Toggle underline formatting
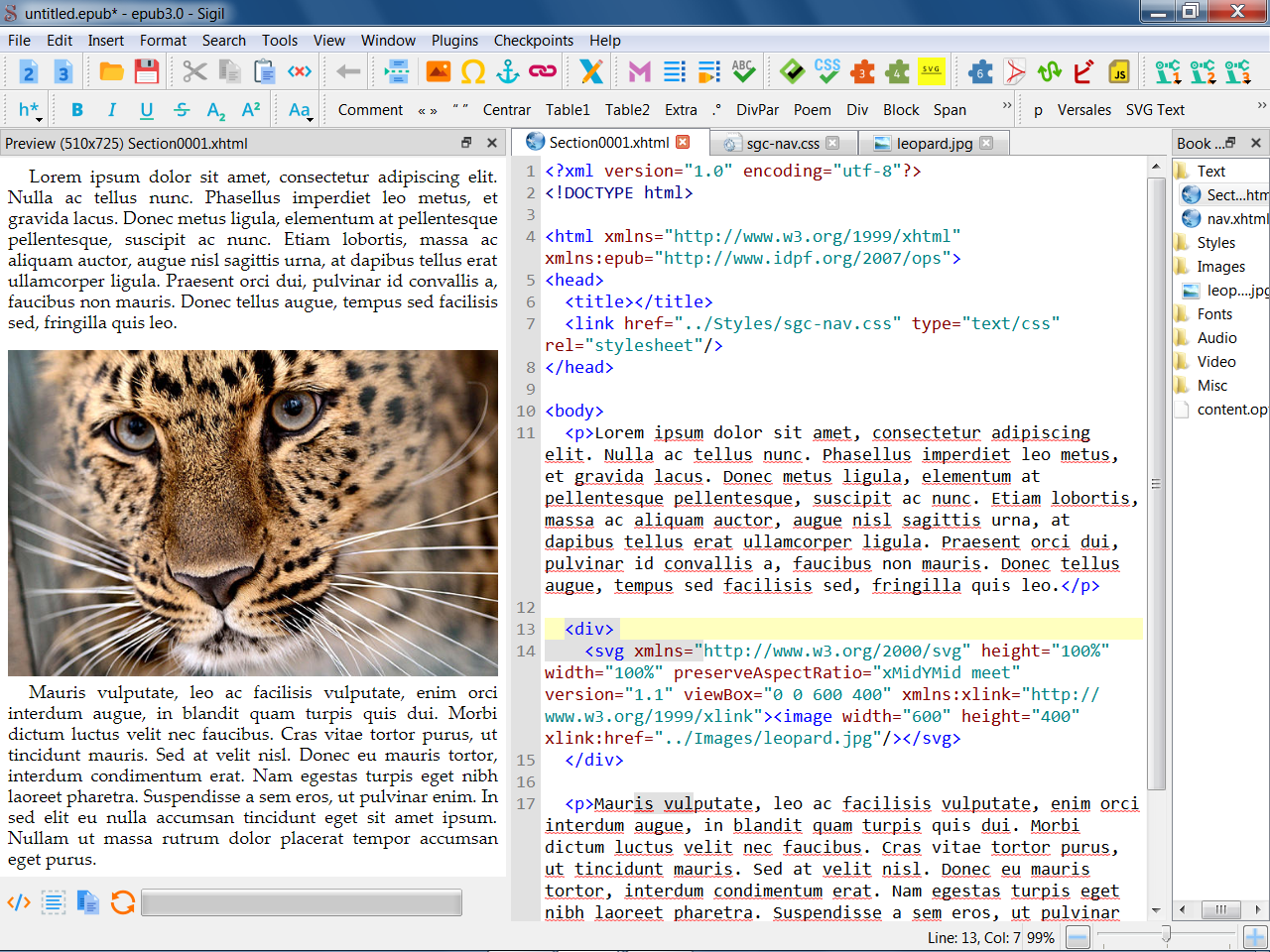This screenshot has height=952, width=1270. pyautogui.click(x=147, y=110)
